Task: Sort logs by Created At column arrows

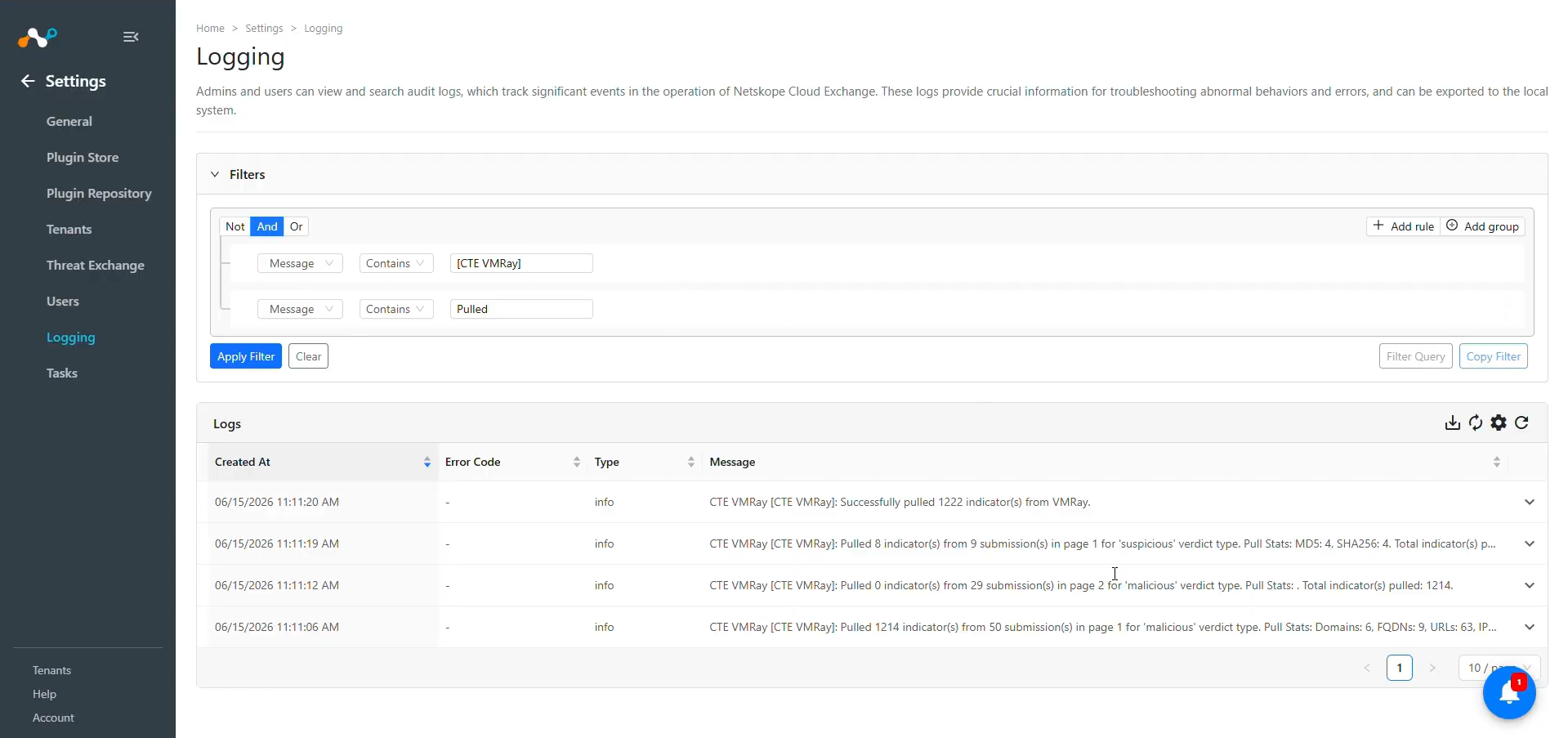Action: (427, 463)
